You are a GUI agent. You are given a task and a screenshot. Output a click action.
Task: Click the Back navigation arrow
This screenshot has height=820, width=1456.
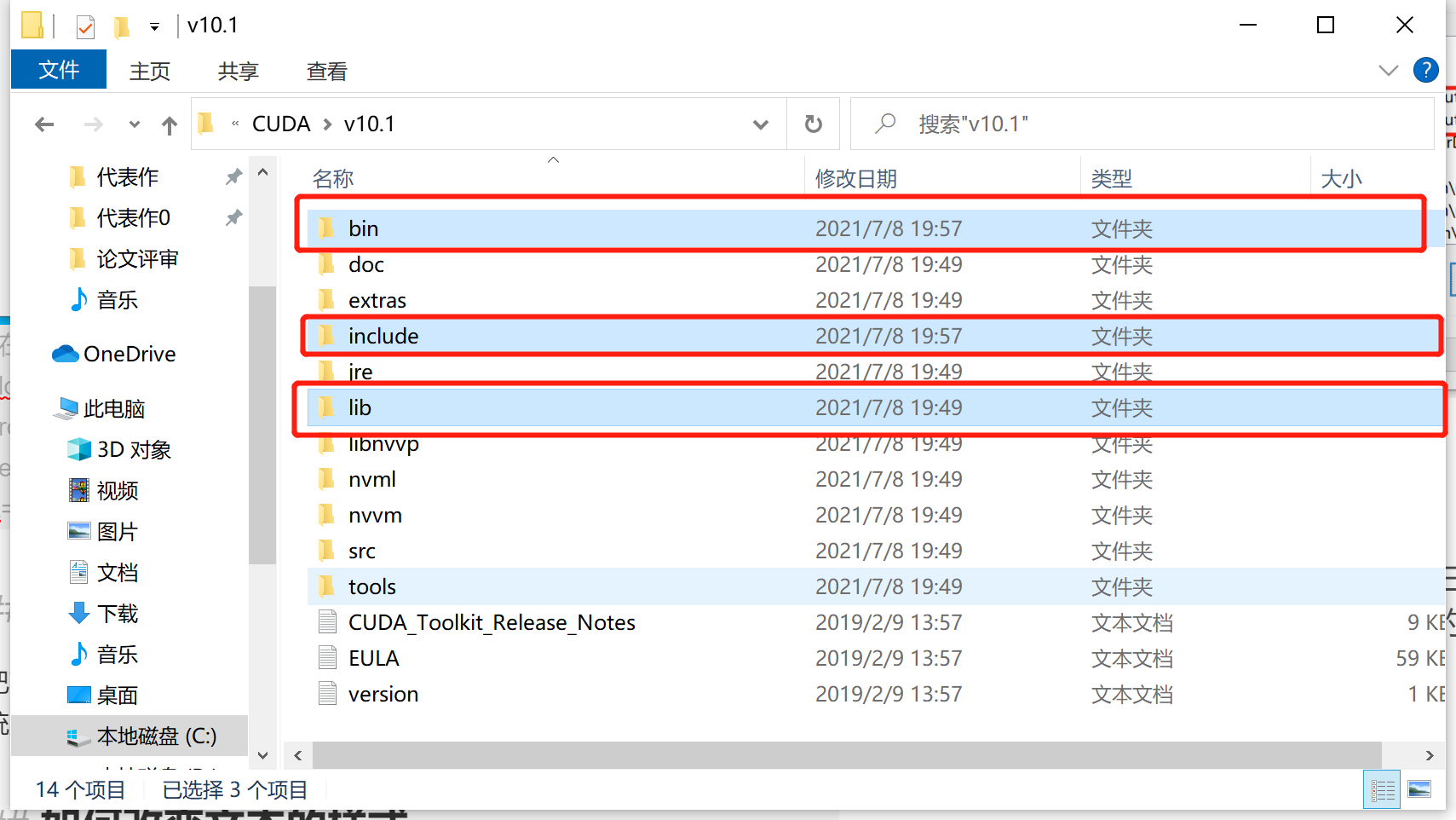44,125
